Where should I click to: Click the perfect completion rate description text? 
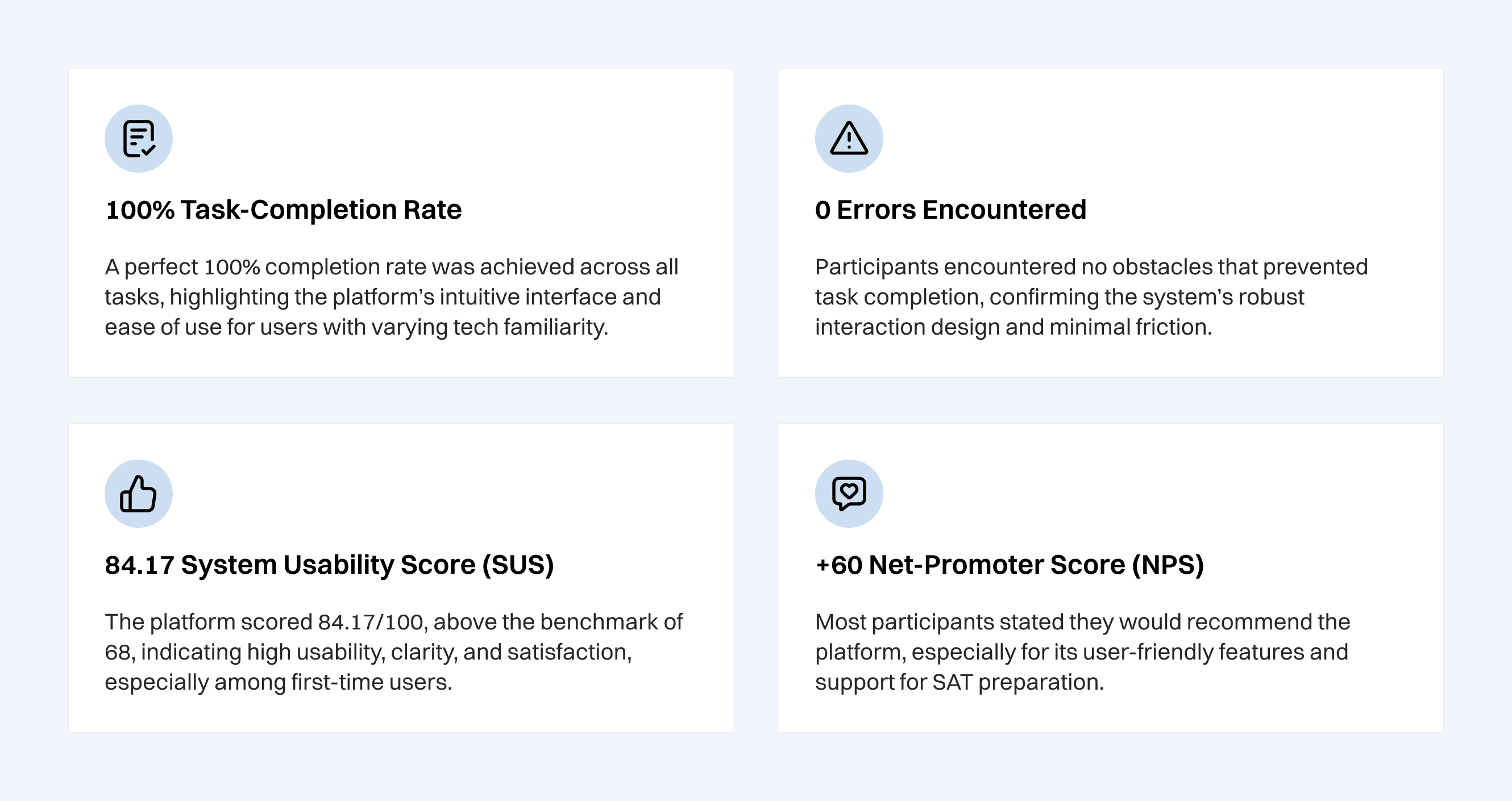(x=392, y=297)
